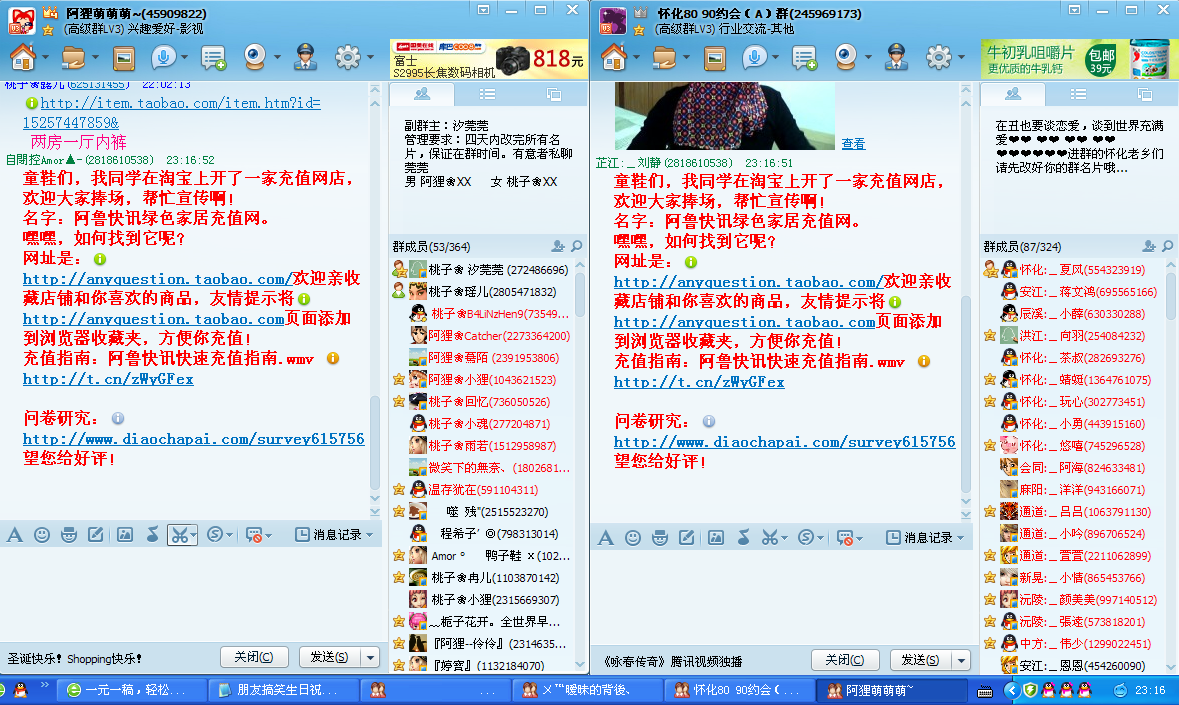Switch to members tab in right side panel

click(1013, 94)
